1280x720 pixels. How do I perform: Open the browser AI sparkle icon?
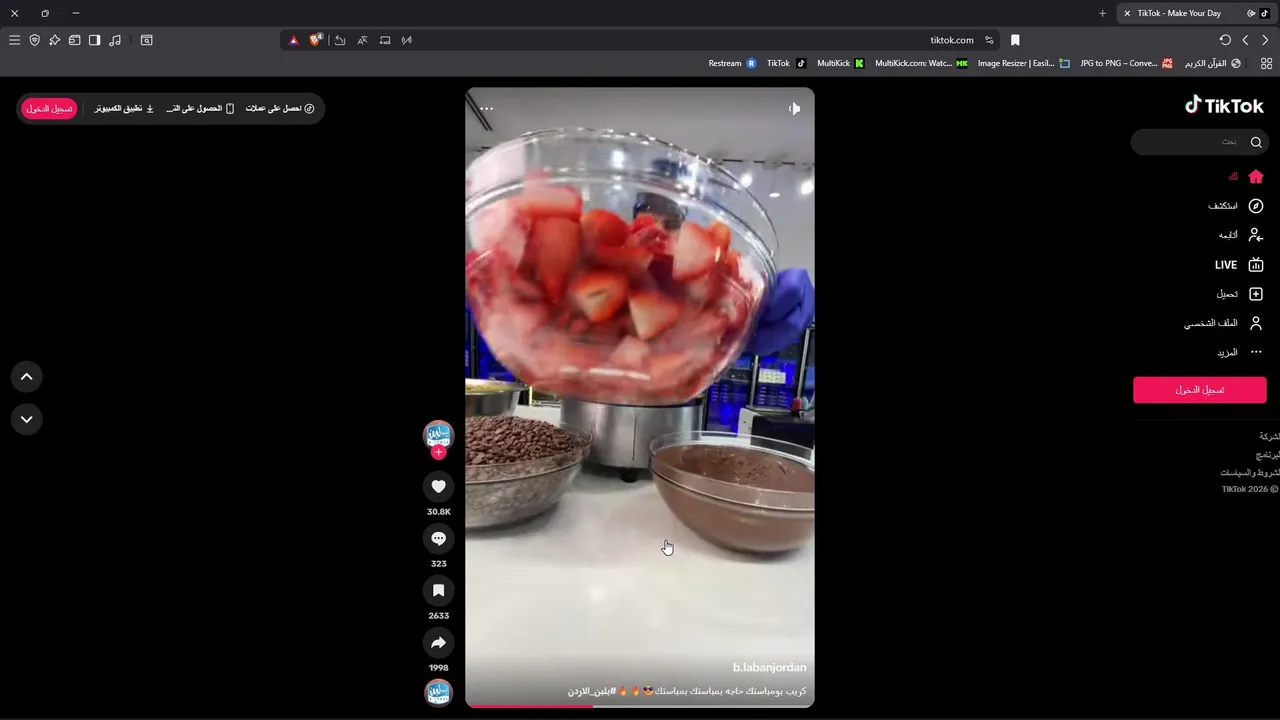(54, 40)
